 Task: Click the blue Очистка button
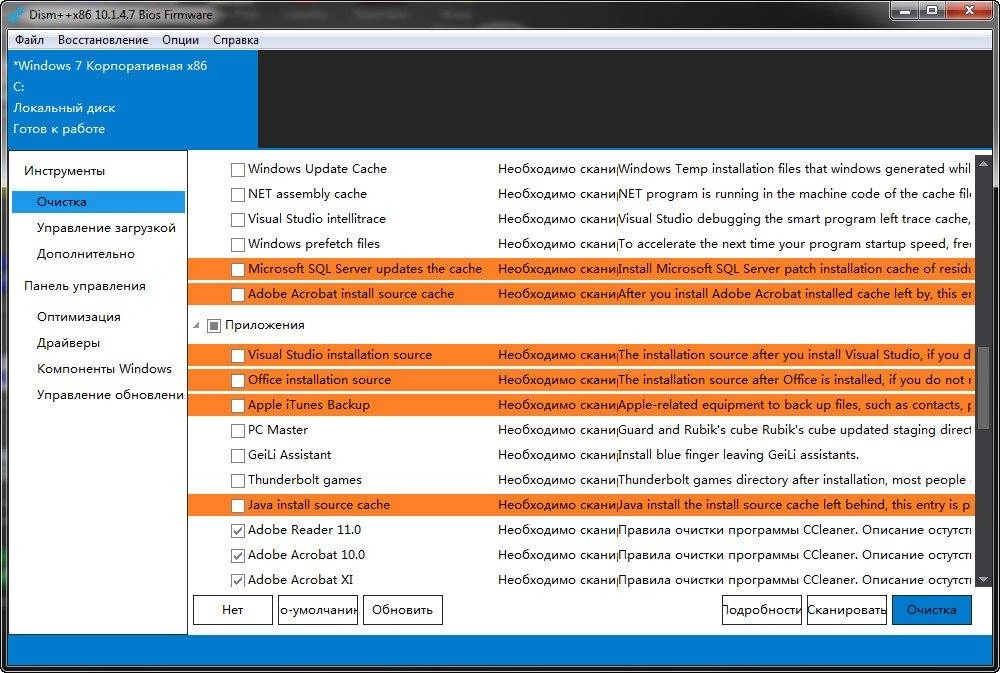pyautogui.click(x=932, y=610)
